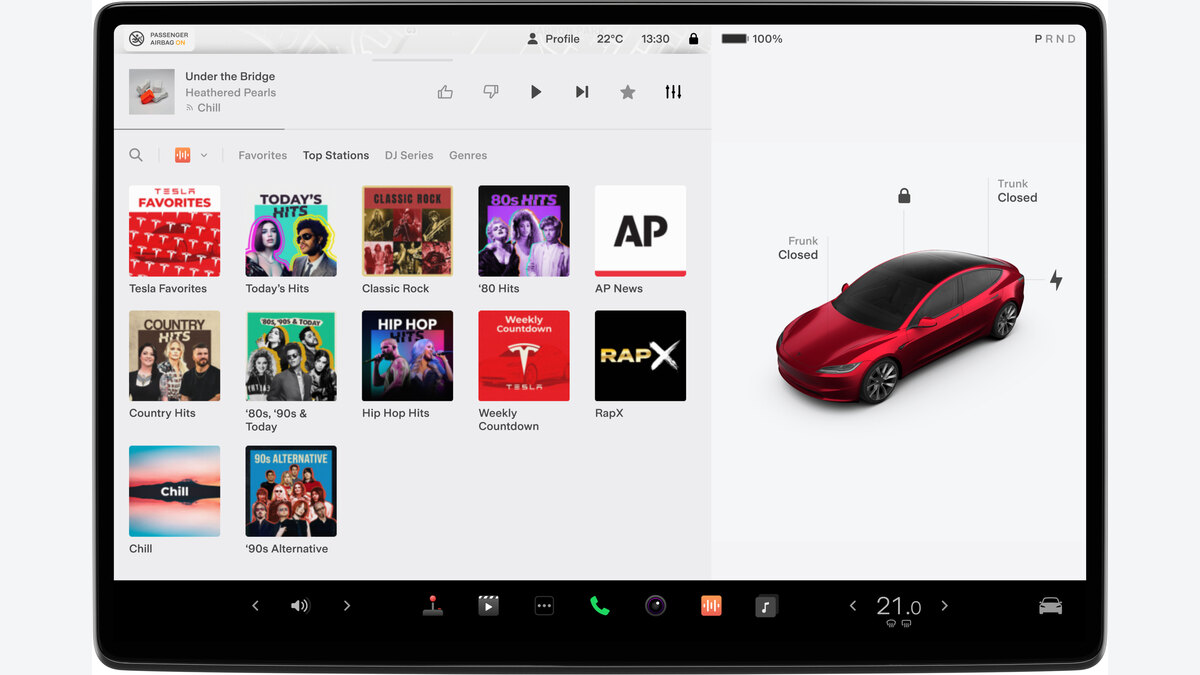Open the Trunk via its label

[1017, 191]
